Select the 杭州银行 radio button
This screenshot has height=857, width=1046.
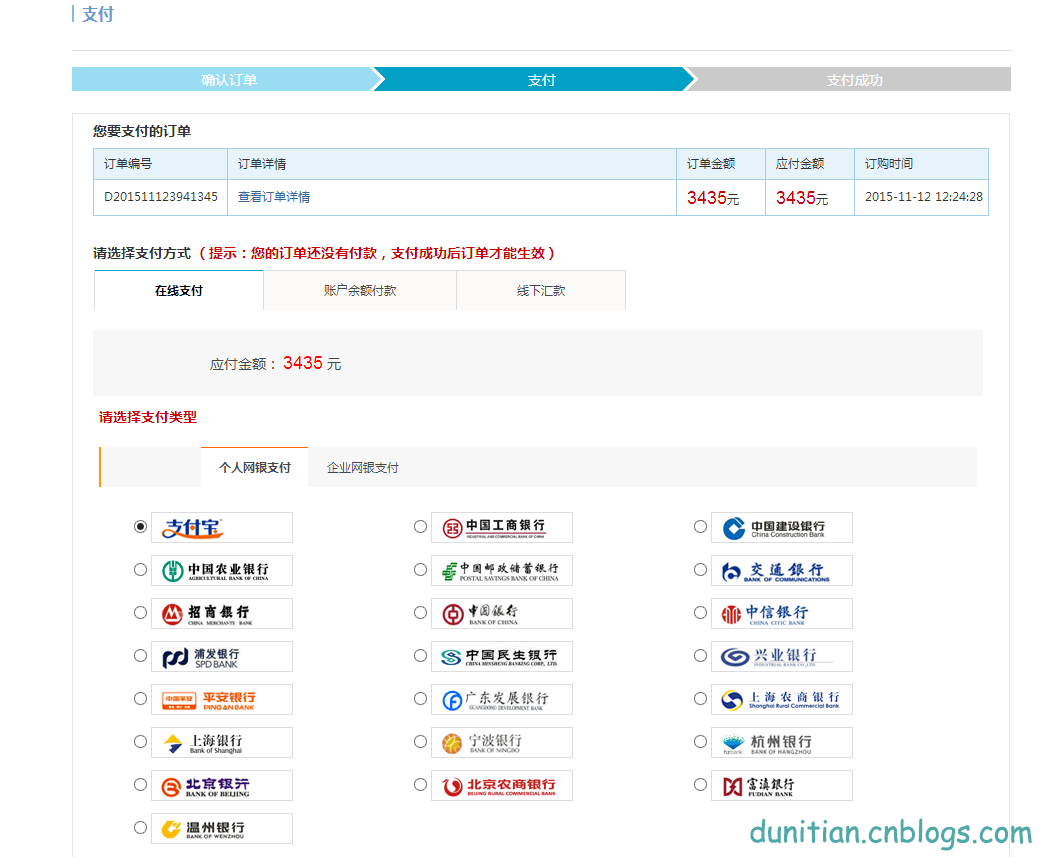click(700, 742)
